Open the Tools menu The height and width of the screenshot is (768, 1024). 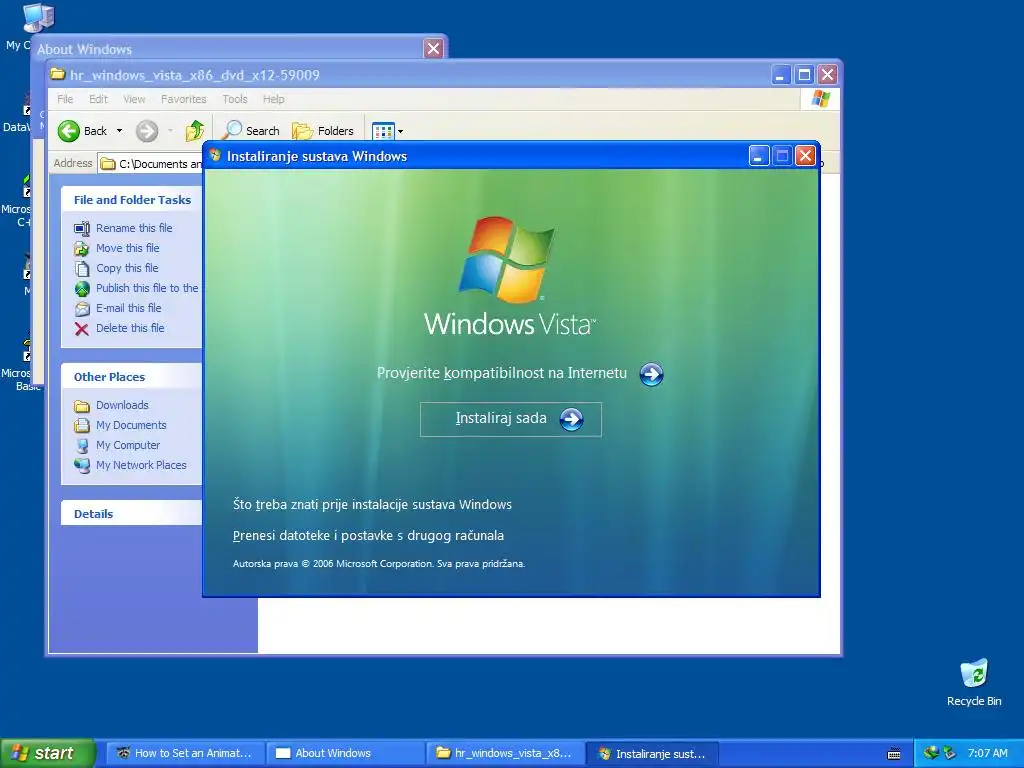click(234, 99)
